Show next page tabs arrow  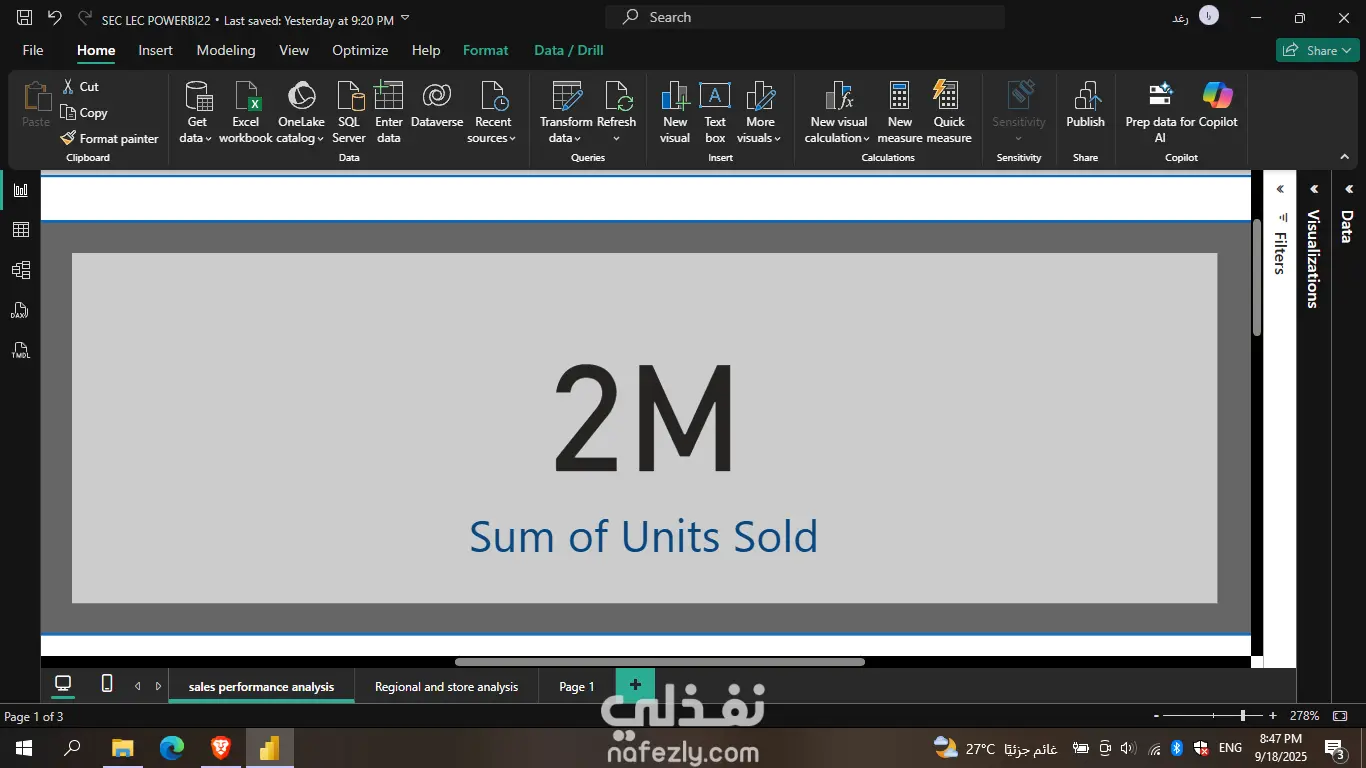158,686
